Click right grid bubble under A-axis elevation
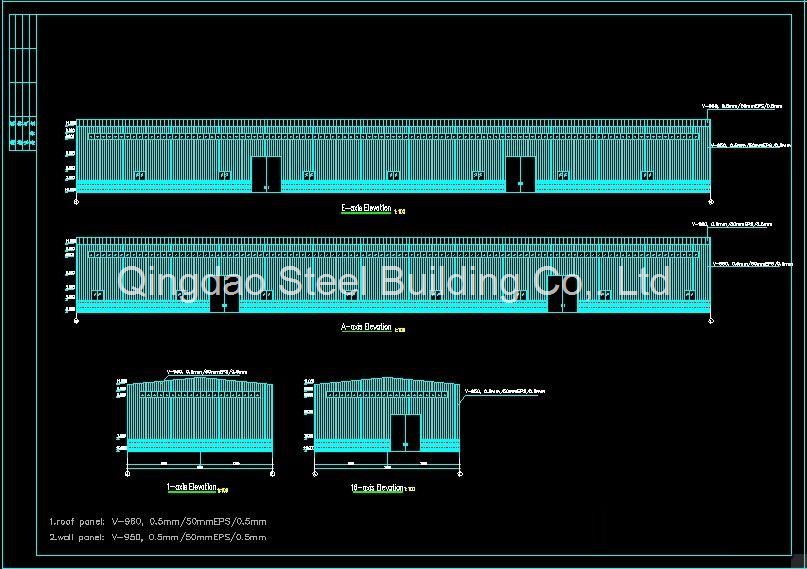807x569 pixels. [x=711, y=321]
